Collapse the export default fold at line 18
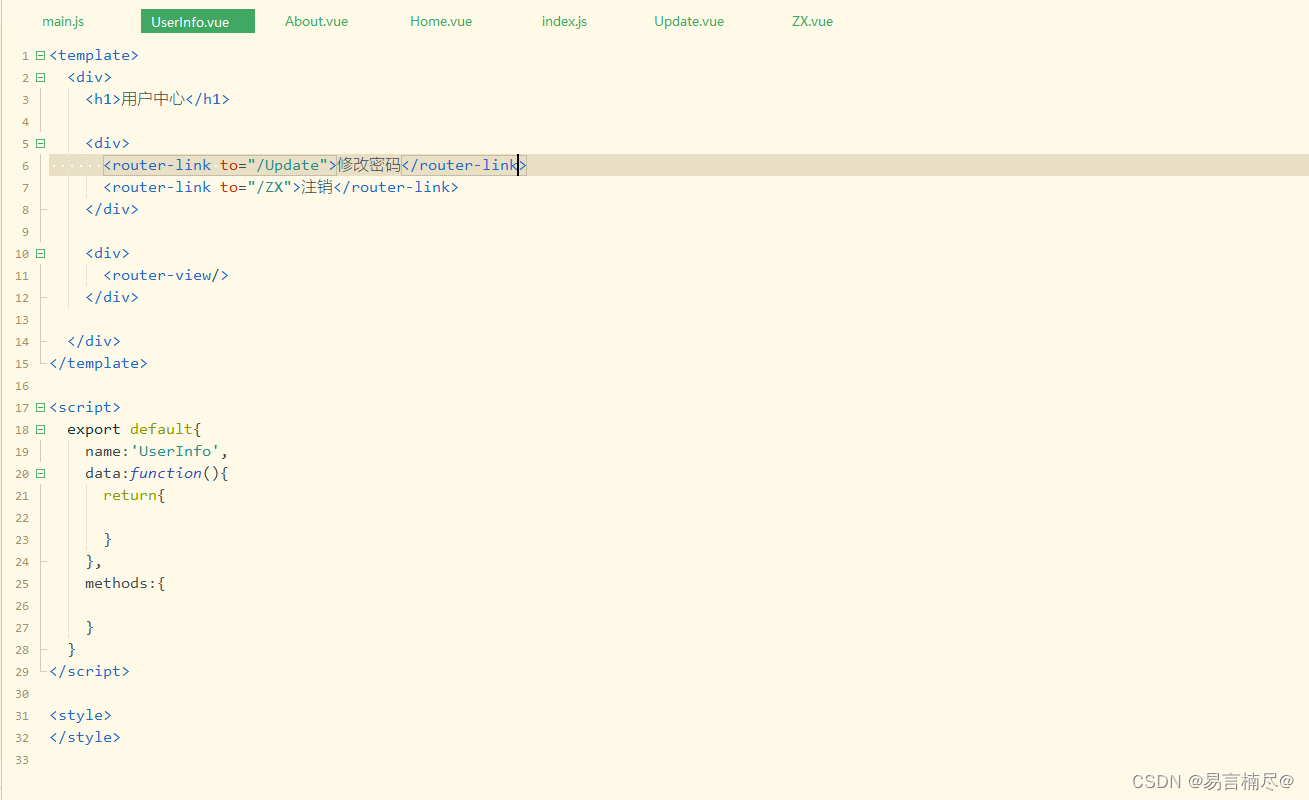Image resolution: width=1309 pixels, height=800 pixels. coord(39,429)
